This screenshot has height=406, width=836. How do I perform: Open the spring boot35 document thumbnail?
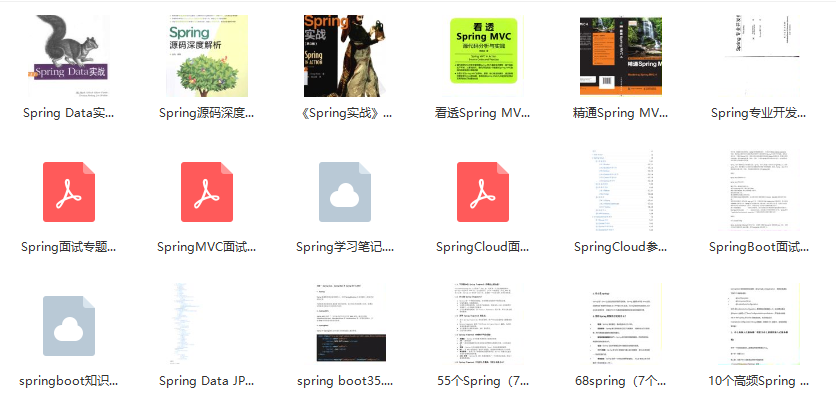pos(345,324)
